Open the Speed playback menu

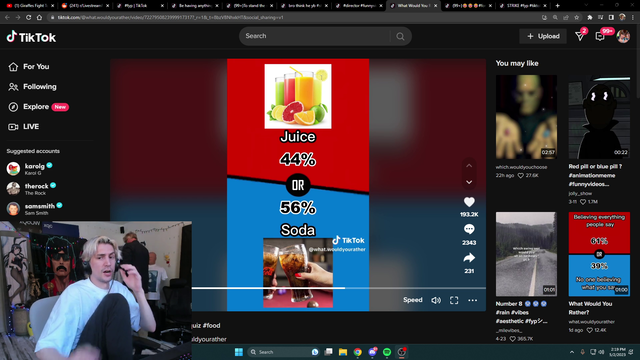click(413, 300)
